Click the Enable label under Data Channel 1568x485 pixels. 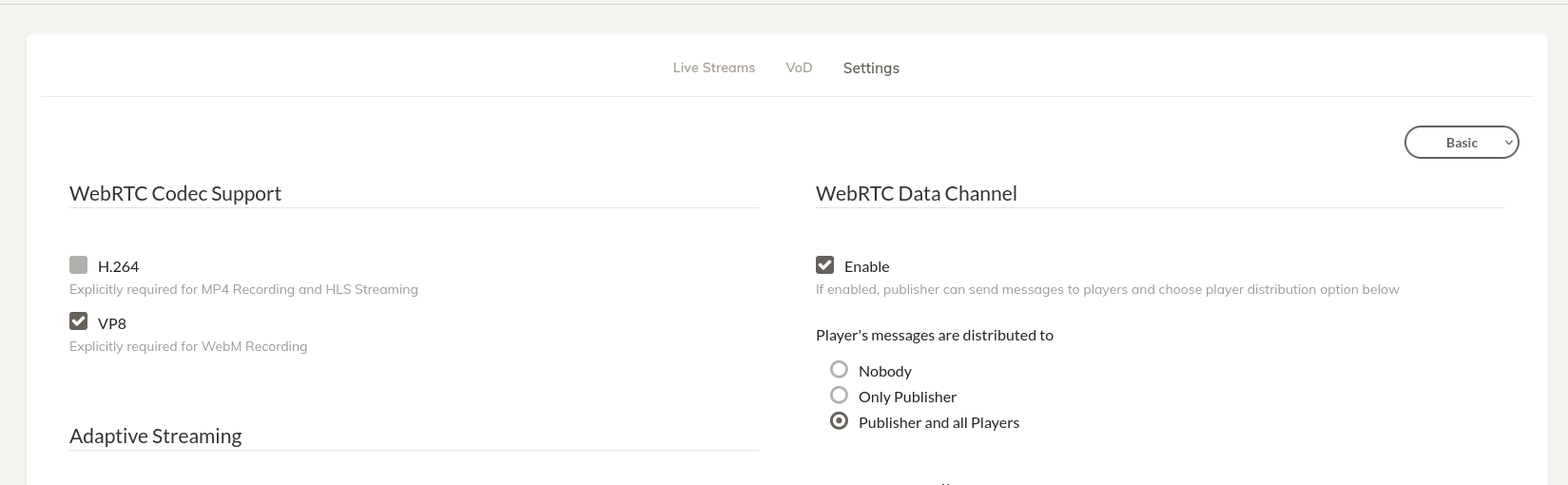pos(867,266)
